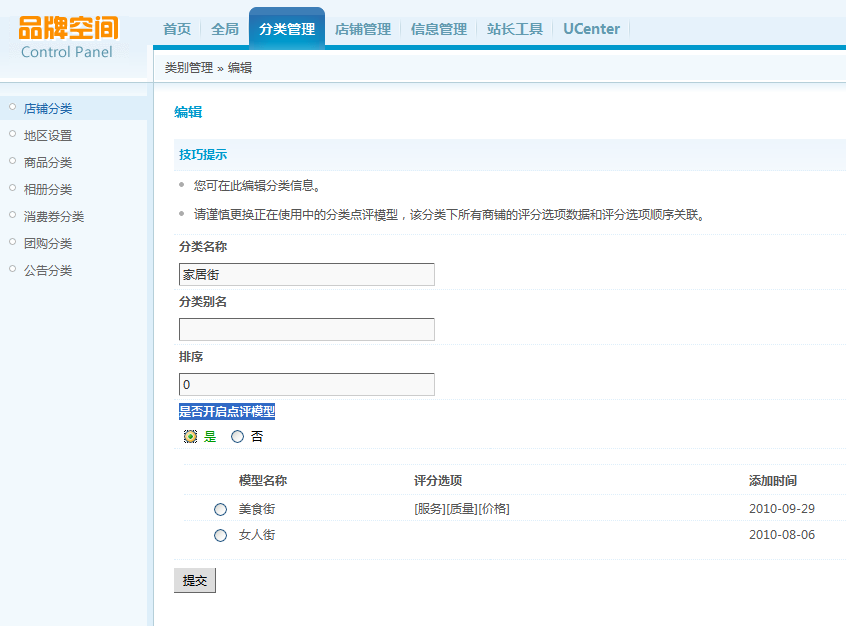The height and width of the screenshot is (626, 846).
Task: Click the 提交 submit button
Action: coord(194,581)
